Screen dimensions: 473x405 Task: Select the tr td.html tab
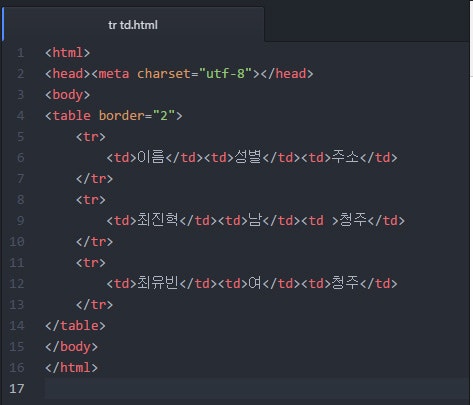pos(133,25)
